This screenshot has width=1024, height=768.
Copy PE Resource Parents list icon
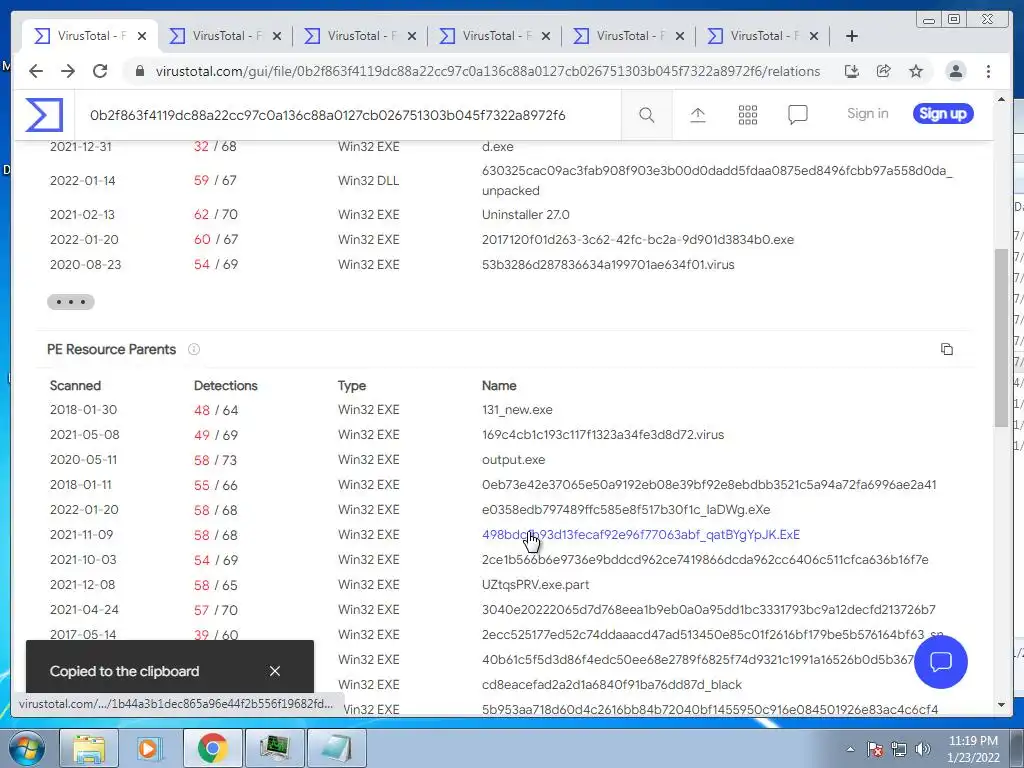946,349
